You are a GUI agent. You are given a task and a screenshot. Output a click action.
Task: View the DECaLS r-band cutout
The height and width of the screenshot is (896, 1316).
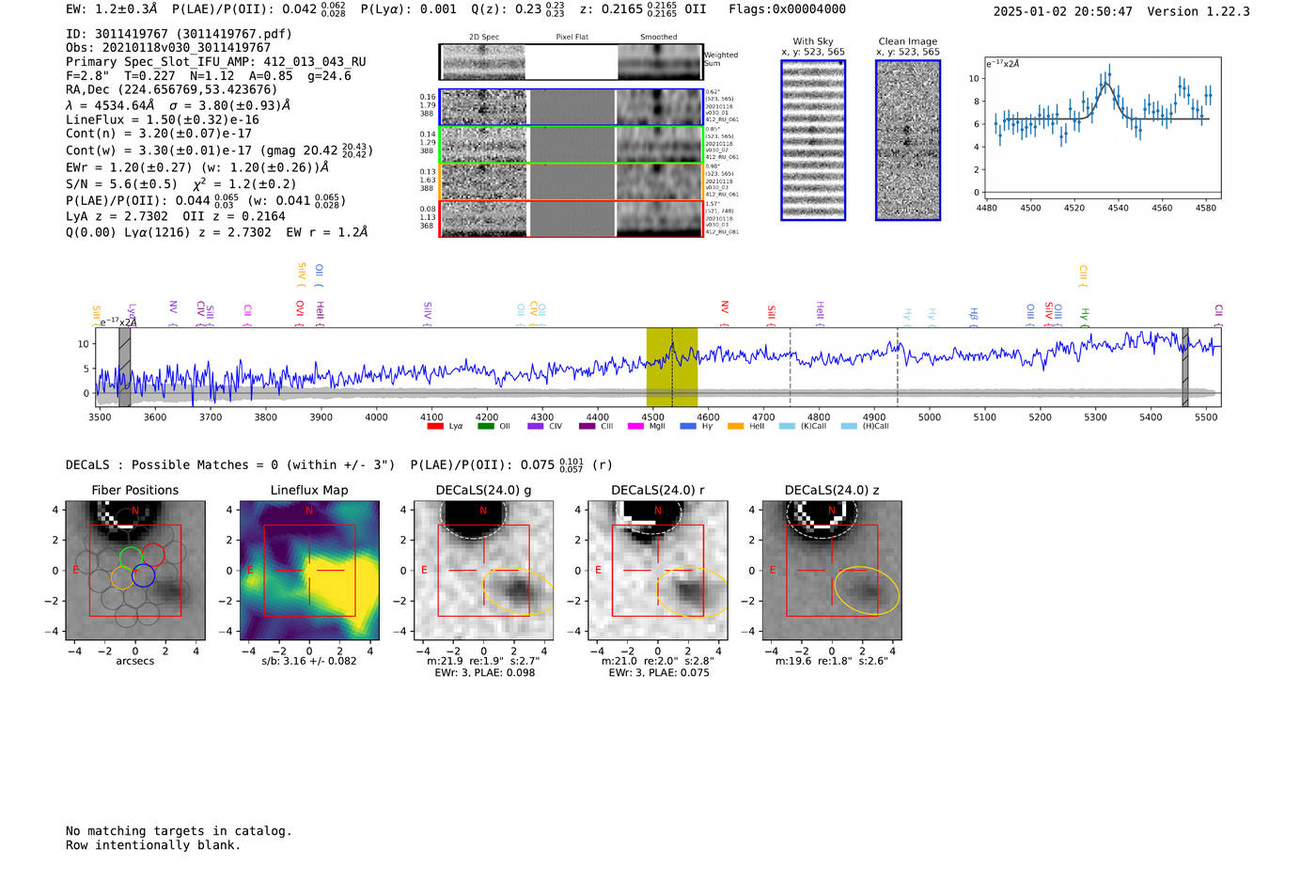coord(658,571)
